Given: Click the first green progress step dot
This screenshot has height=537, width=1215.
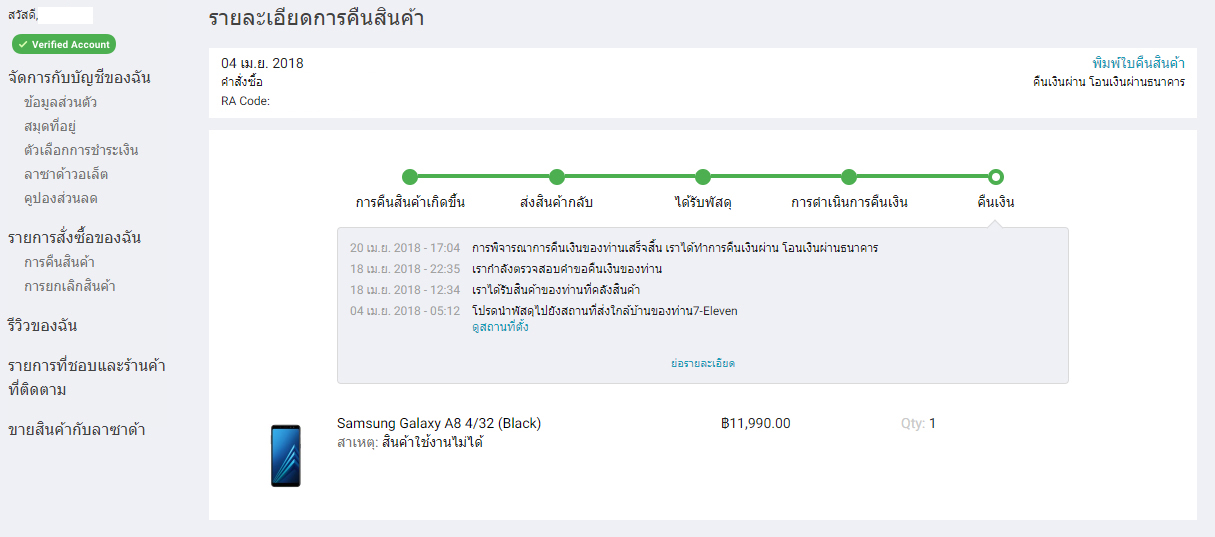Looking at the screenshot, I should click(410, 177).
